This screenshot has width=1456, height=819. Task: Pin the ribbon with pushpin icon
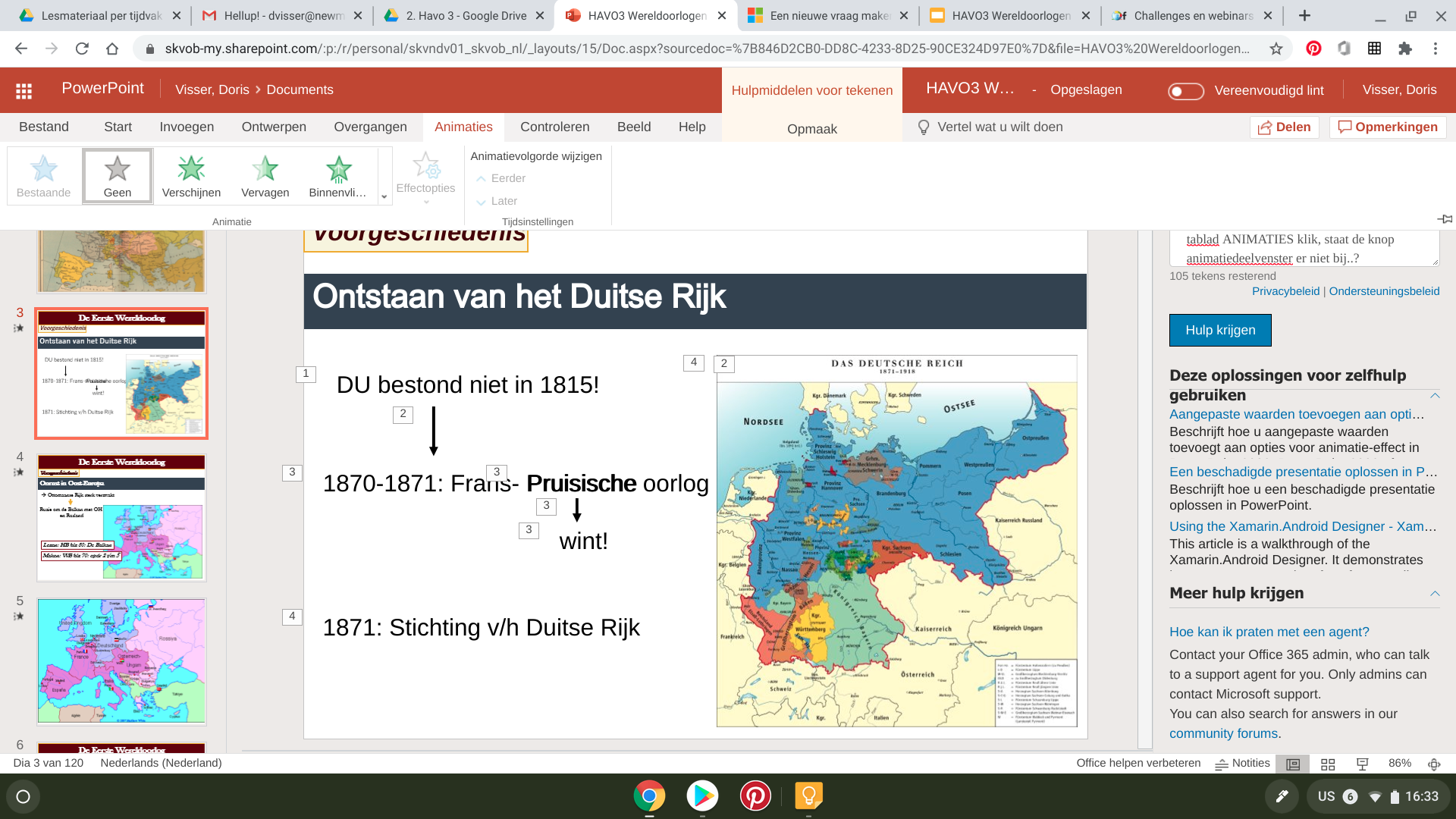(x=1445, y=219)
